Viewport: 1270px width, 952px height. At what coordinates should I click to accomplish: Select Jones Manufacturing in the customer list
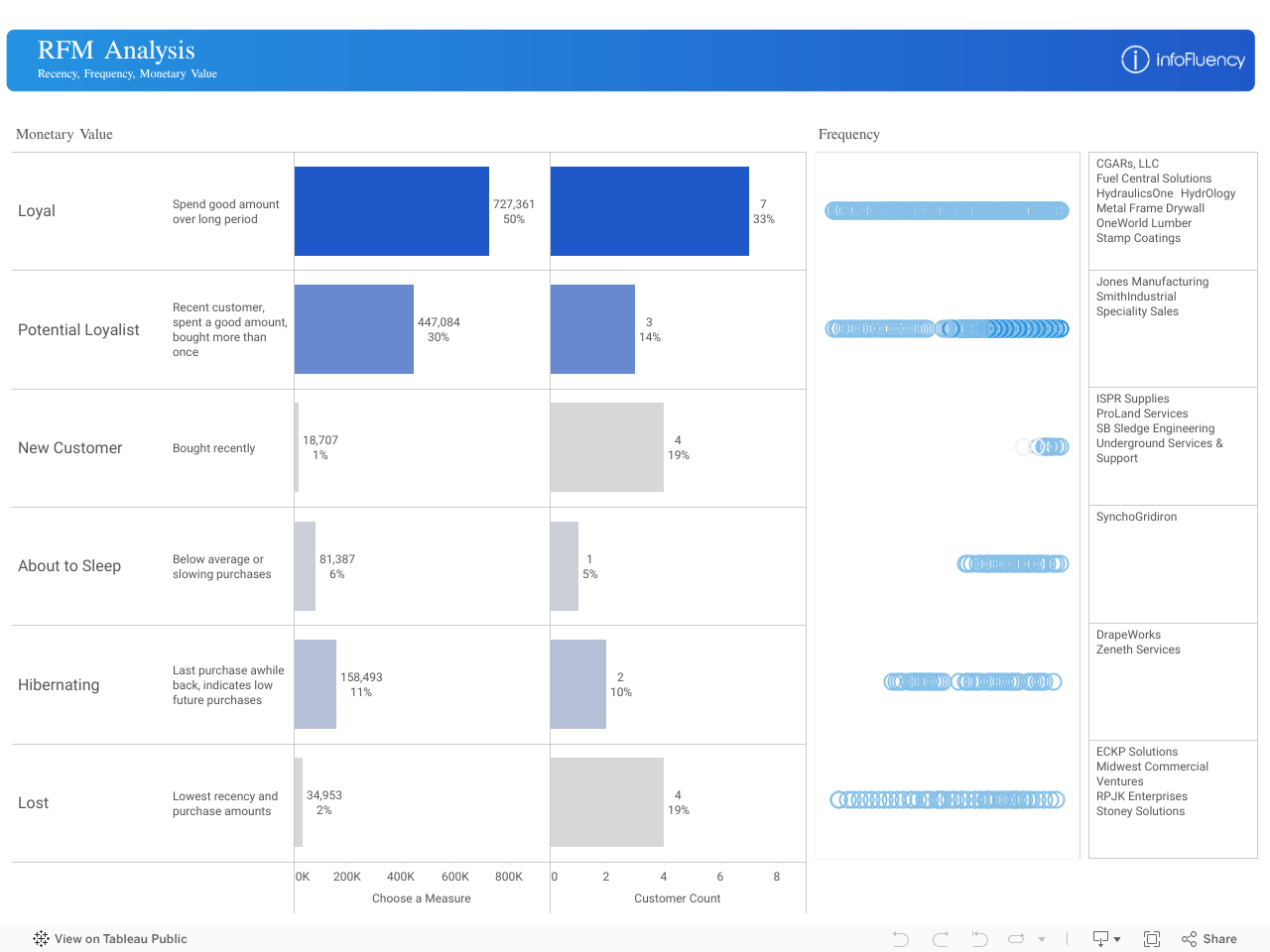point(1152,282)
